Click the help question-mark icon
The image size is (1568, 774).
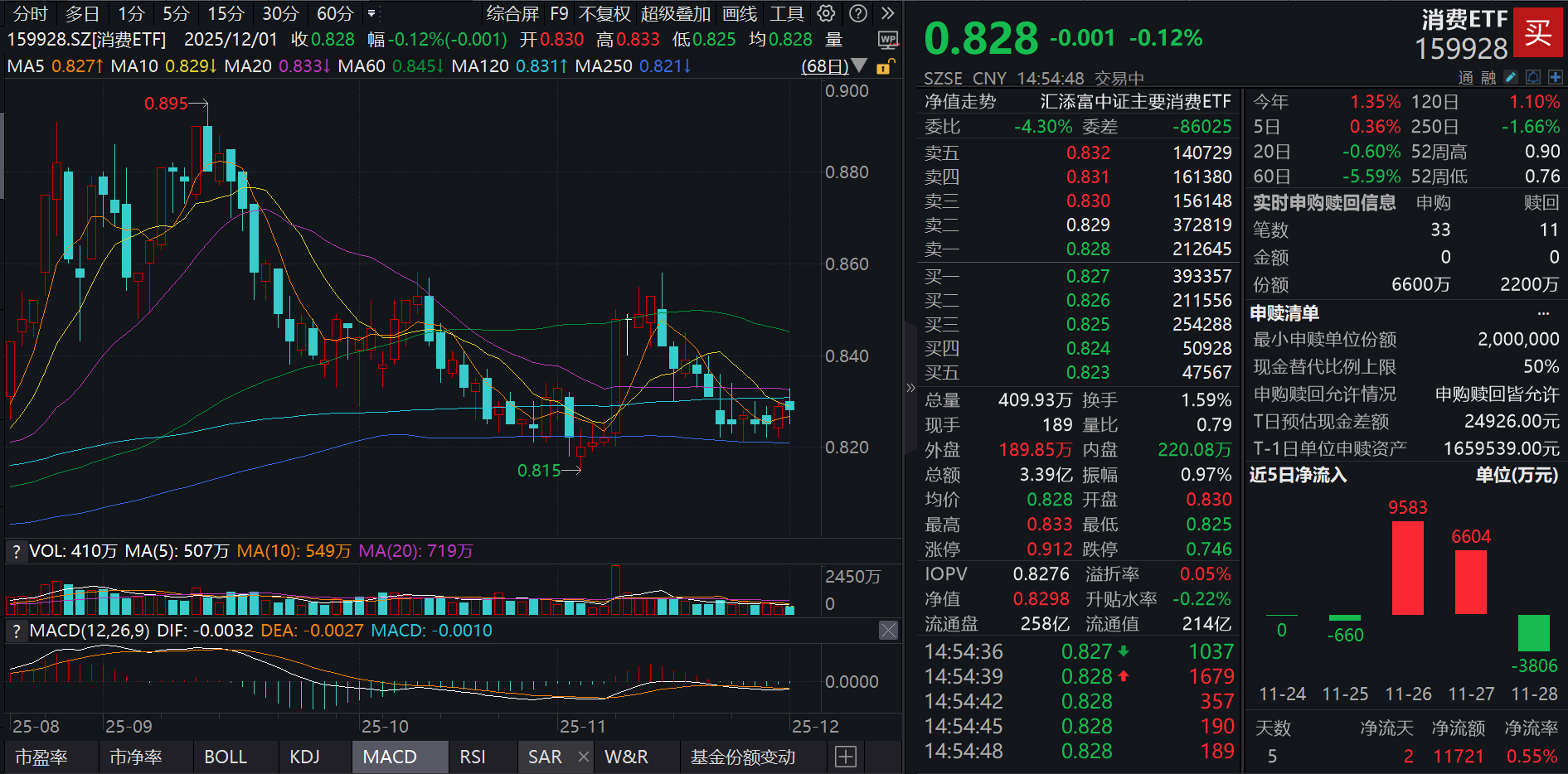click(x=857, y=13)
